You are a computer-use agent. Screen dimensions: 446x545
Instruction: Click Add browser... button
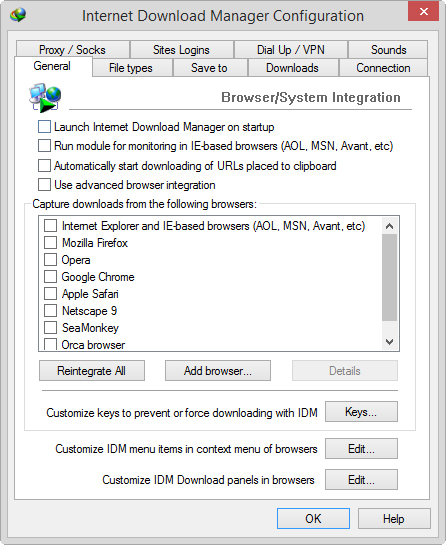218,371
